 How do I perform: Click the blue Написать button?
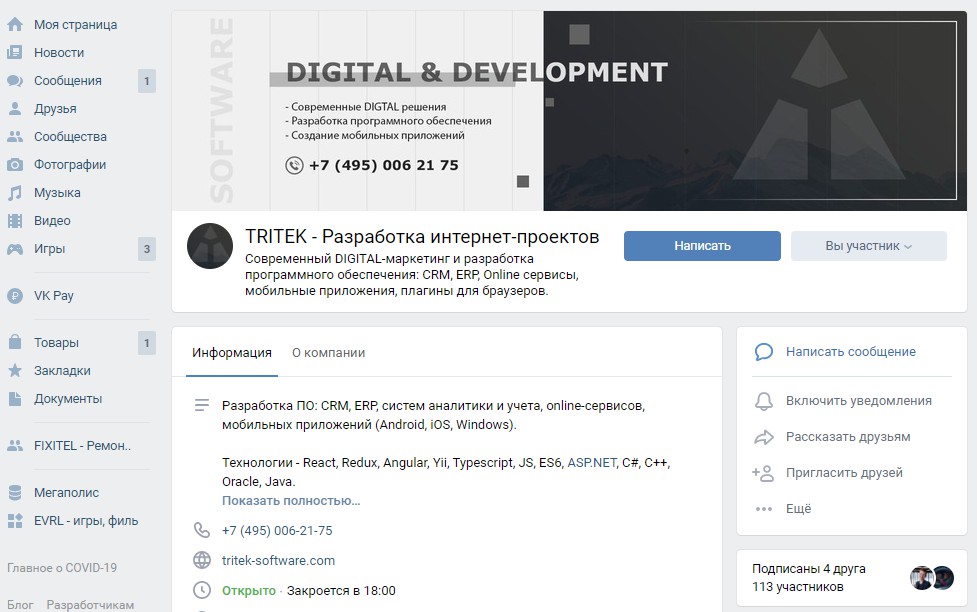pos(702,246)
